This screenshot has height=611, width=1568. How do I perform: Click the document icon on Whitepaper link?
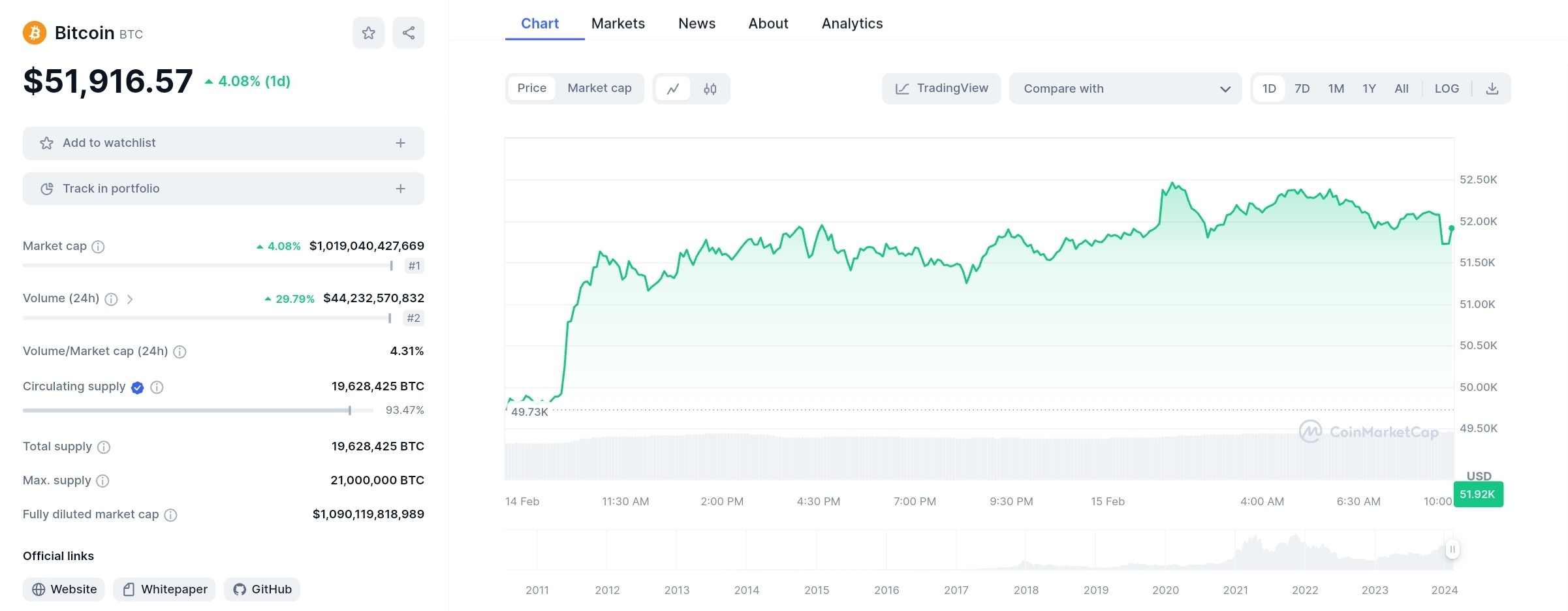[x=129, y=589]
